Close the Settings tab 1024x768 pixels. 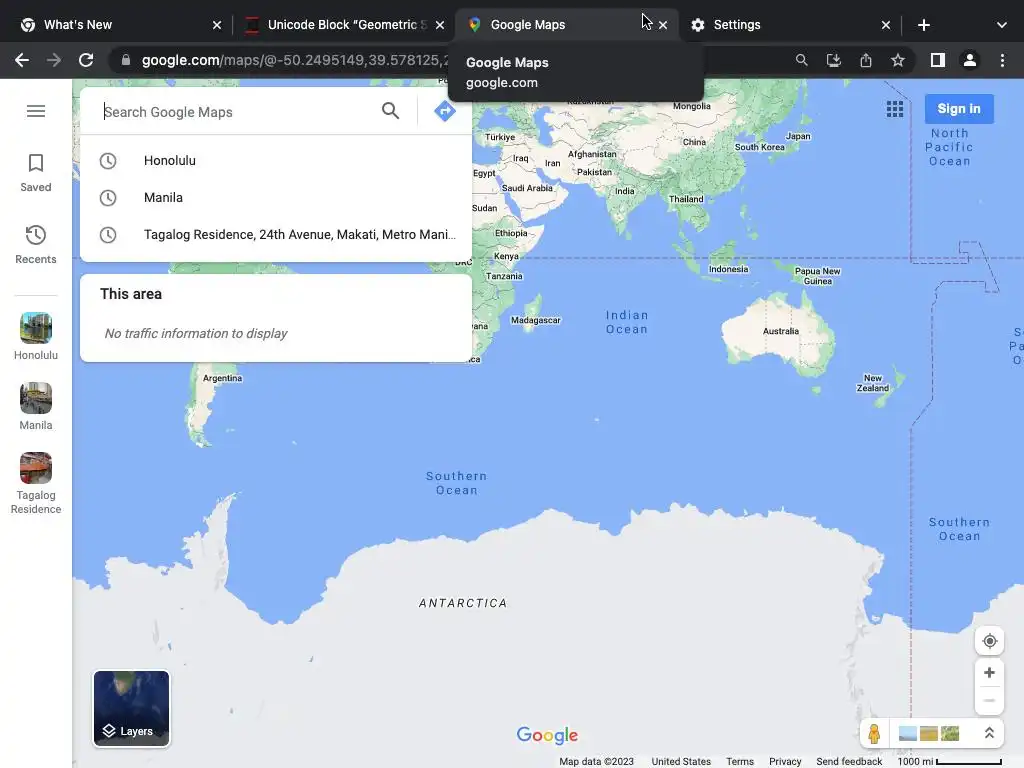pos(886,25)
